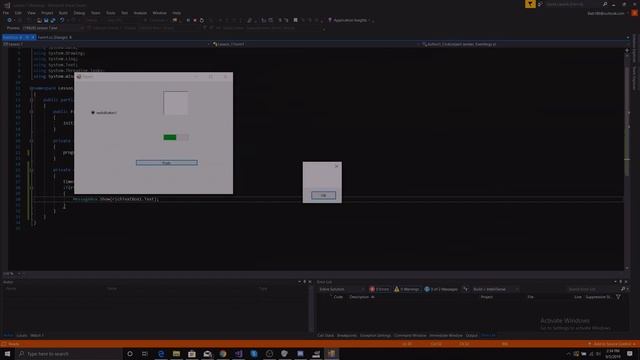Image resolution: width=640 pixels, height=360 pixels.
Task: Click the Save All toolbar icon
Action: [53, 20]
